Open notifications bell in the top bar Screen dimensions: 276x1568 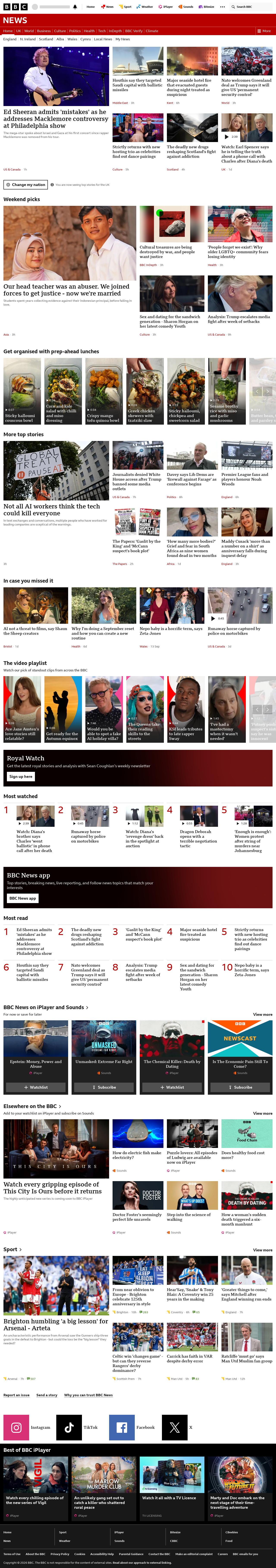(x=75, y=7)
